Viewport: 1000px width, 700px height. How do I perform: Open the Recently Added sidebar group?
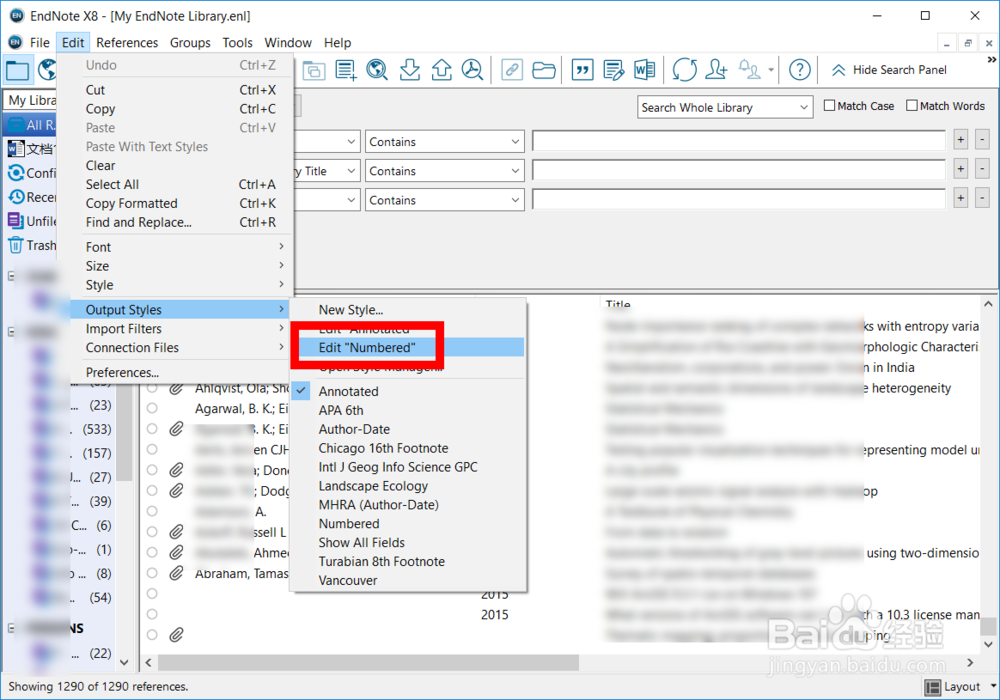coord(31,198)
